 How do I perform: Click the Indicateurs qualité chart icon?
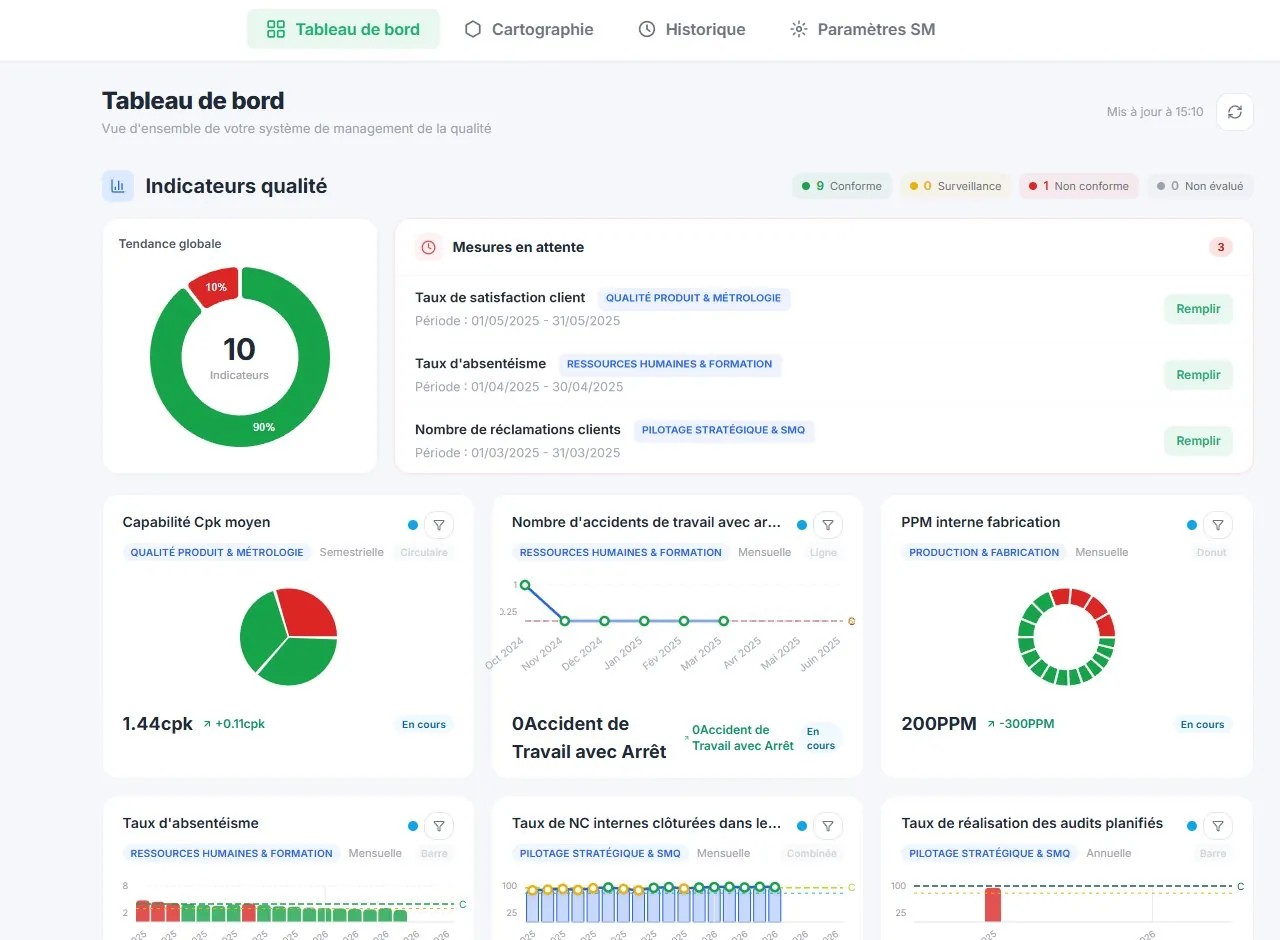(x=118, y=186)
